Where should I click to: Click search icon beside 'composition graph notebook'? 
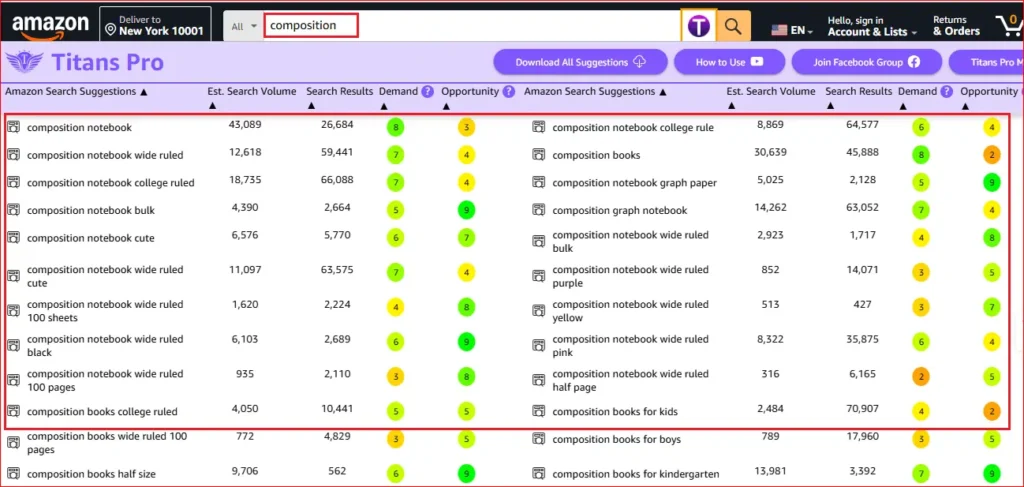pyautogui.click(x=539, y=210)
